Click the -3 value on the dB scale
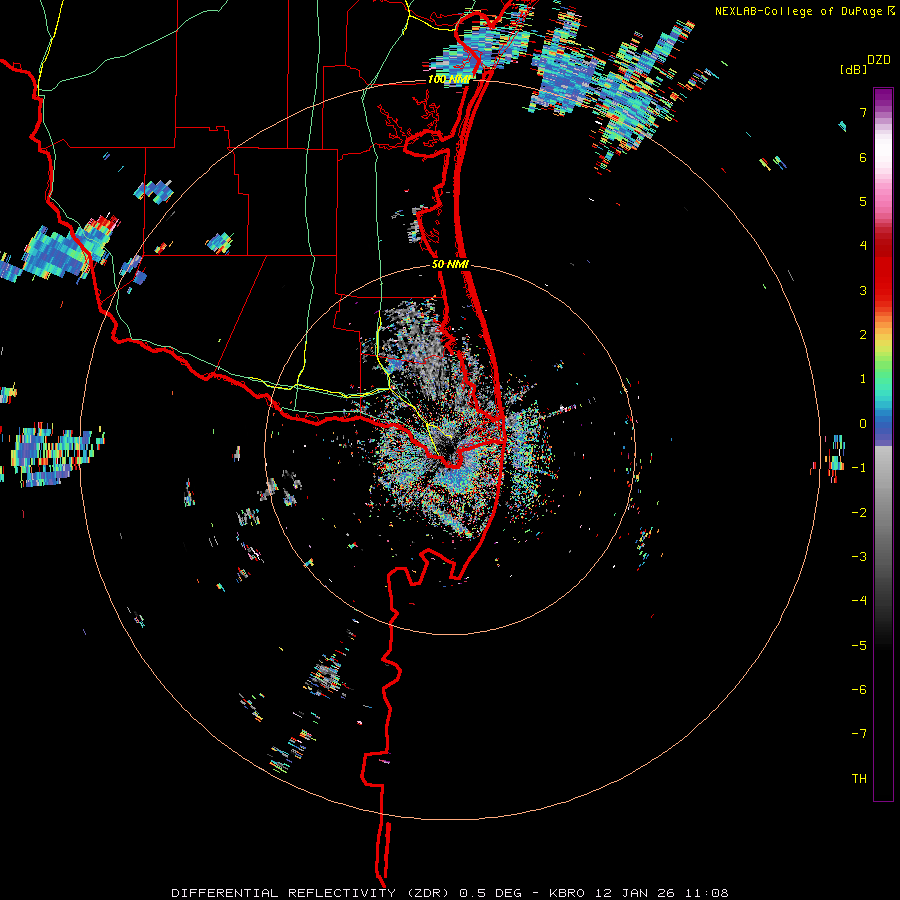 (859, 557)
